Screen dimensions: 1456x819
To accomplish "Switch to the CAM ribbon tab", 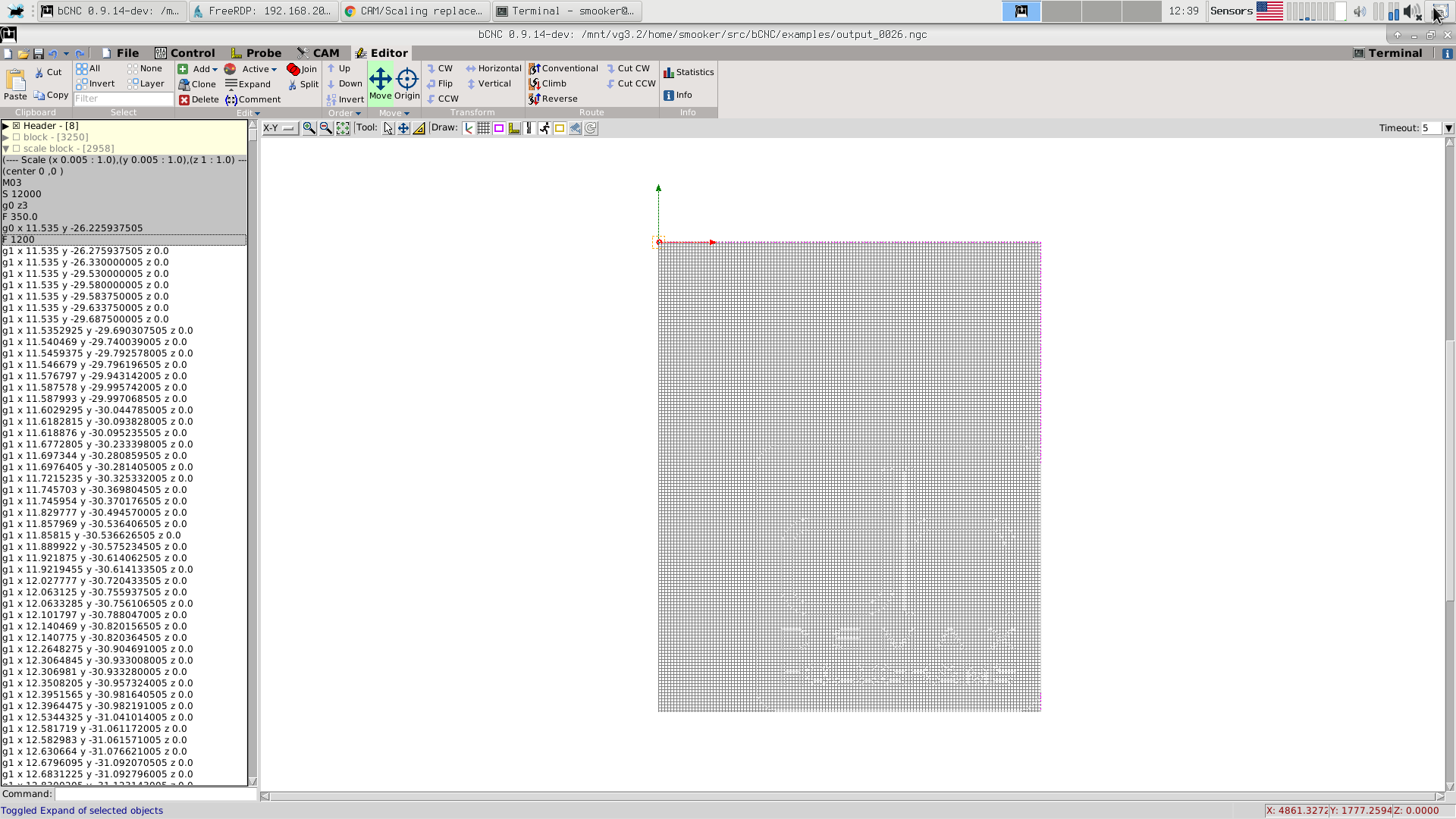I will (x=318, y=53).
